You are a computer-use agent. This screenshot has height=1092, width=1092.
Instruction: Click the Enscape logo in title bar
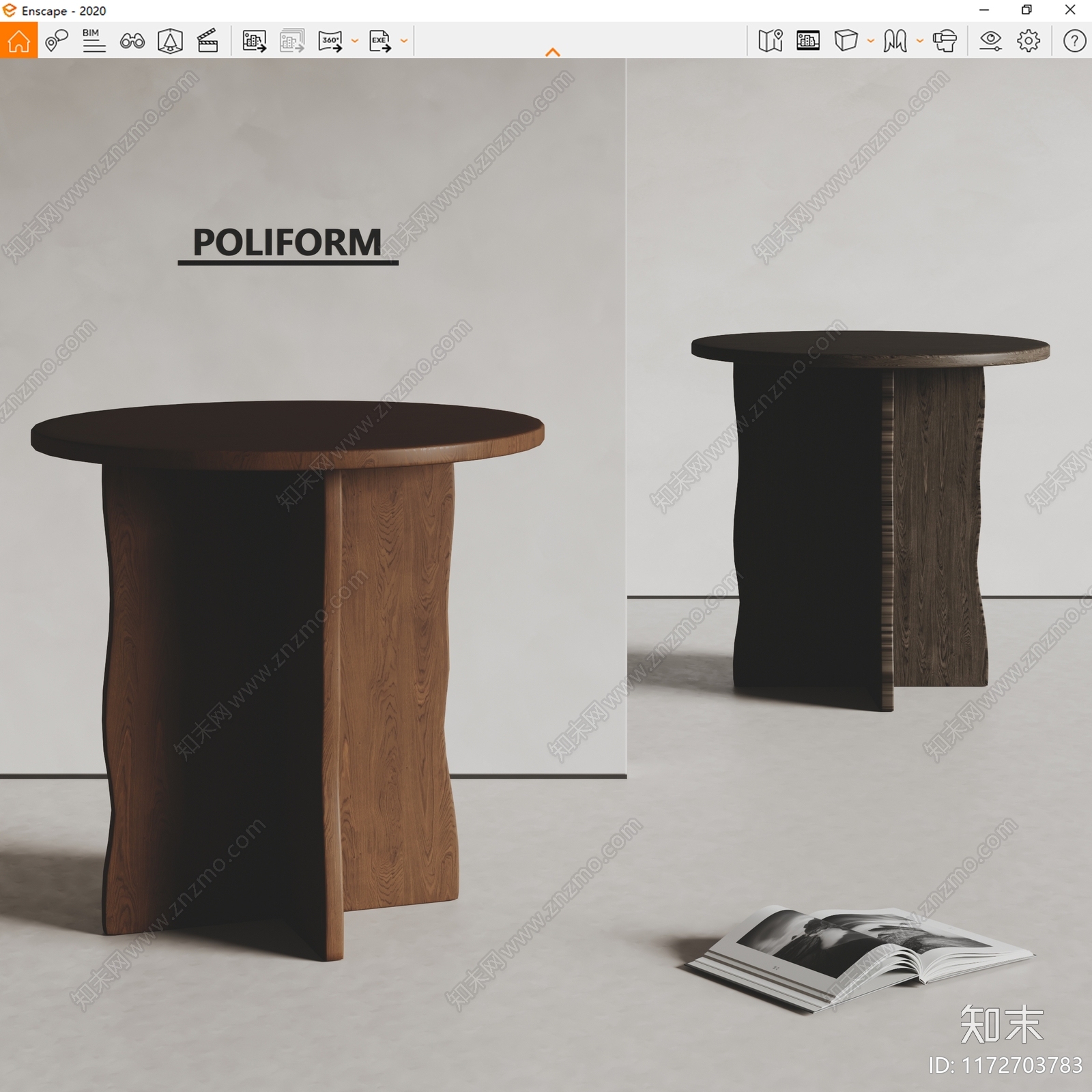[x=10, y=10]
